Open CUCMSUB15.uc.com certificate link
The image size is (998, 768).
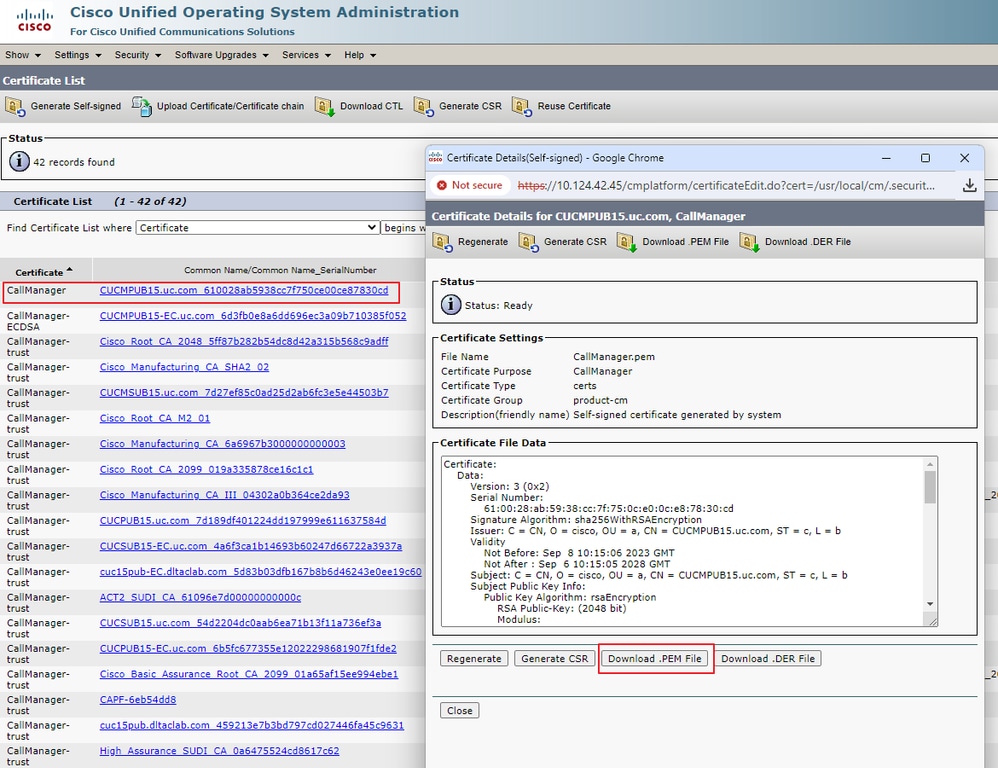pyautogui.click(x=244, y=393)
